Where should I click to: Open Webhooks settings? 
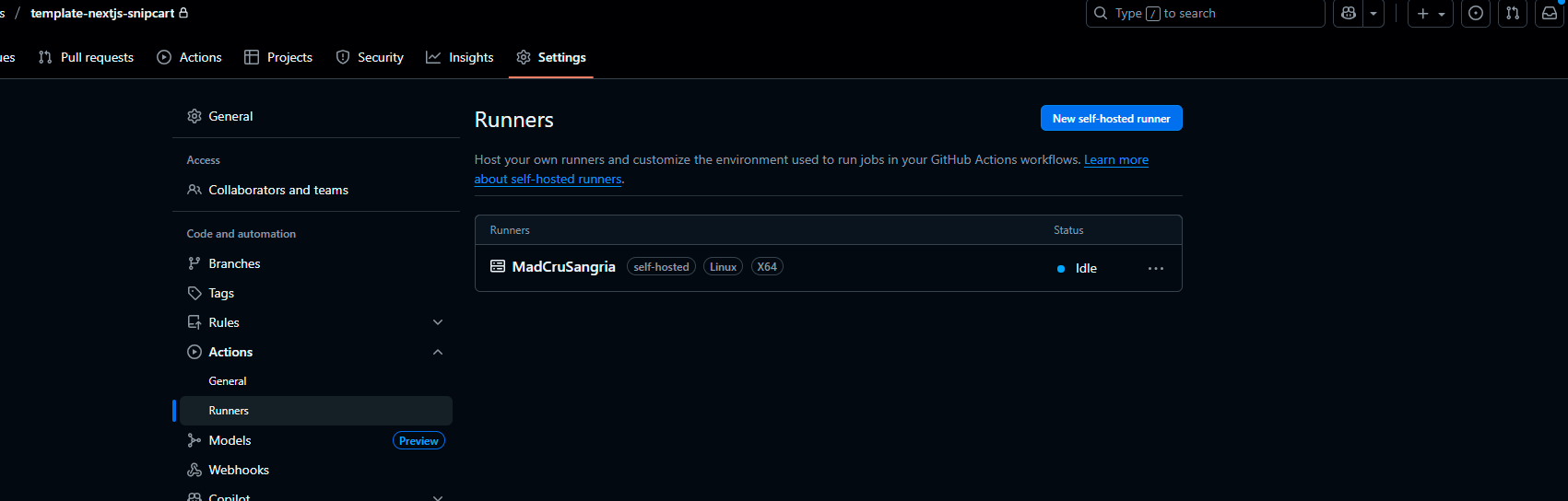316,470
